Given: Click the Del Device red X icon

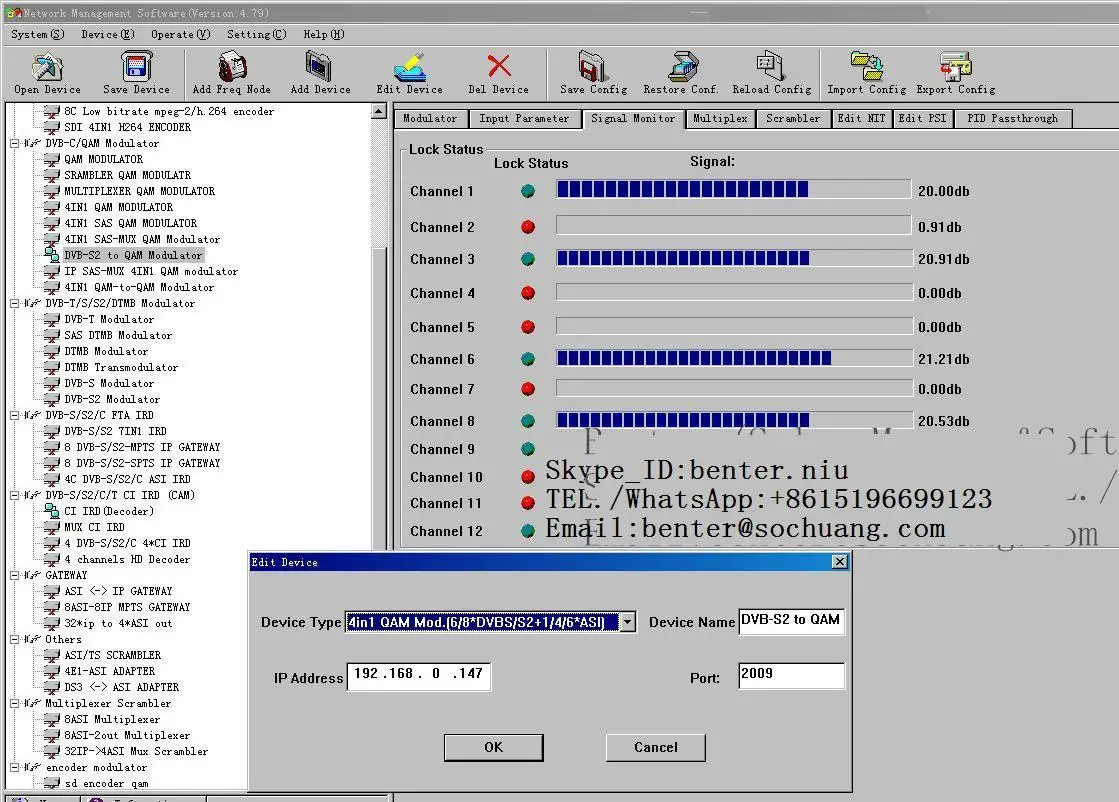Looking at the screenshot, I should tap(498, 67).
